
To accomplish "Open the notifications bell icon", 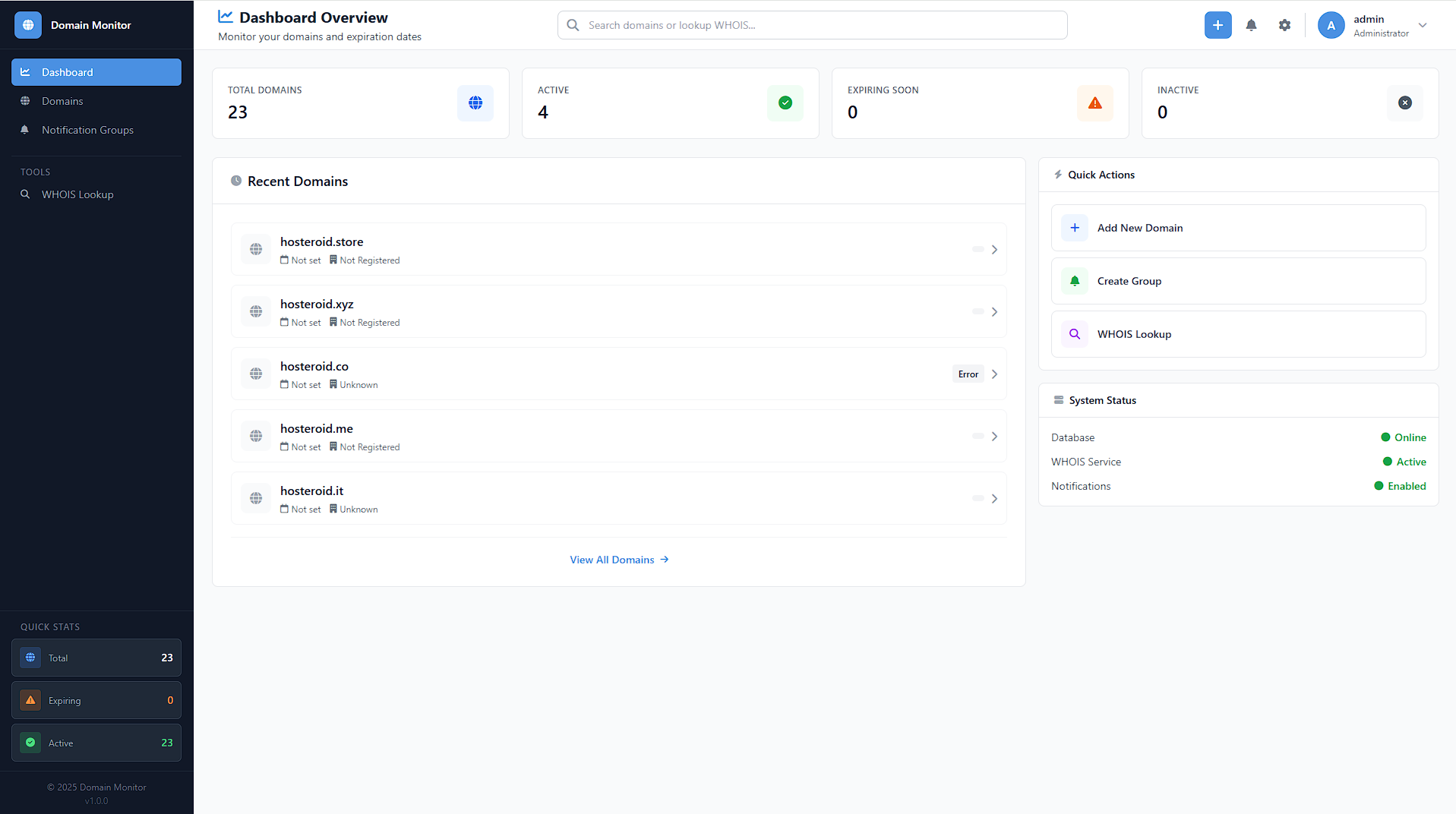I will click(x=1251, y=25).
